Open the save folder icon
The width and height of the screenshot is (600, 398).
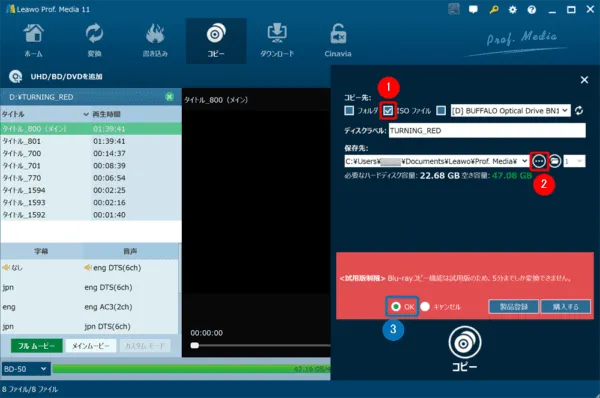pos(555,161)
